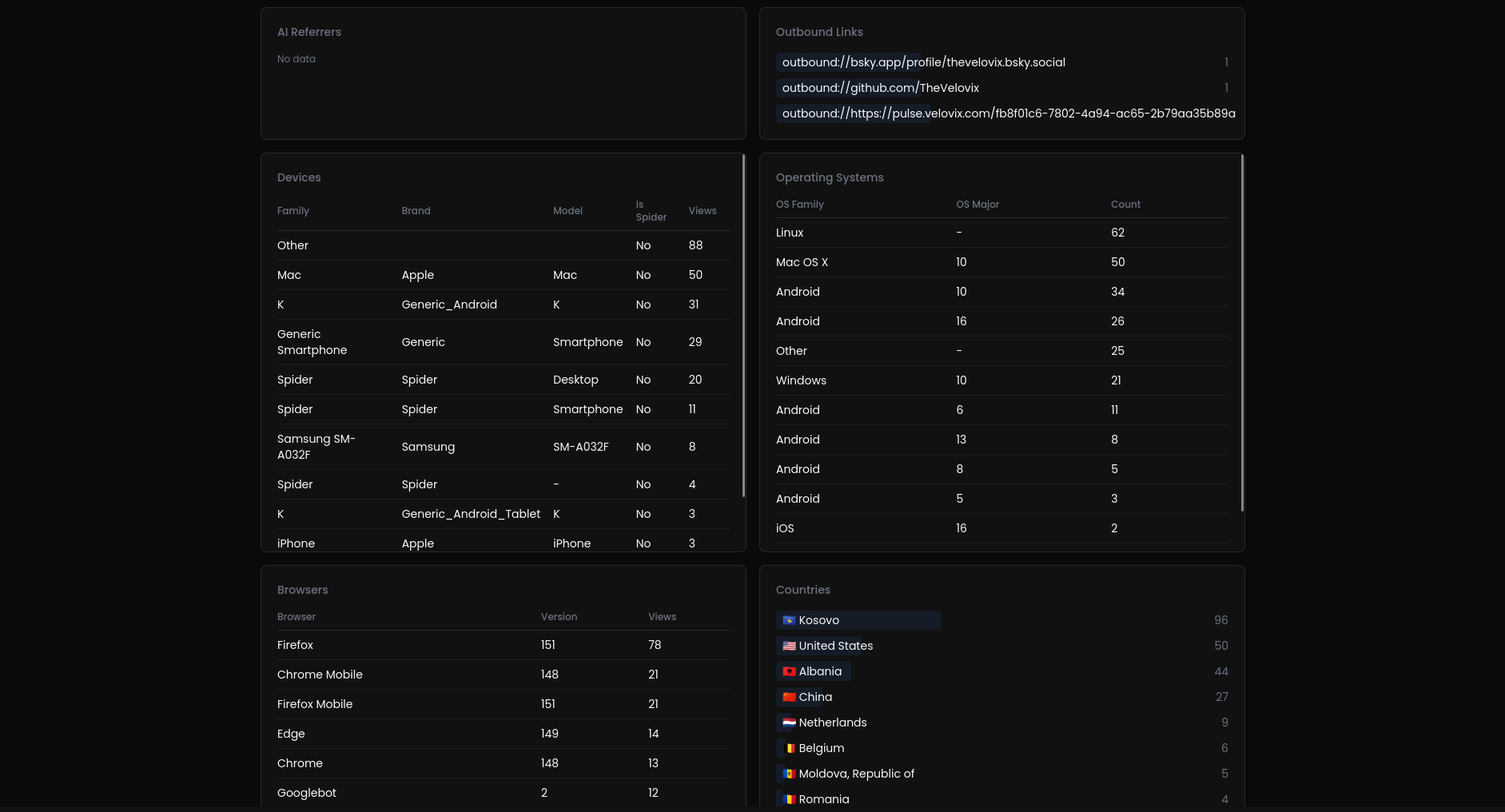Image resolution: width=1505 pixels, height=812 pixels.
Task: Click the Firefox Mobile browser row
Action: pyautogui.click(x=504, y=704)
